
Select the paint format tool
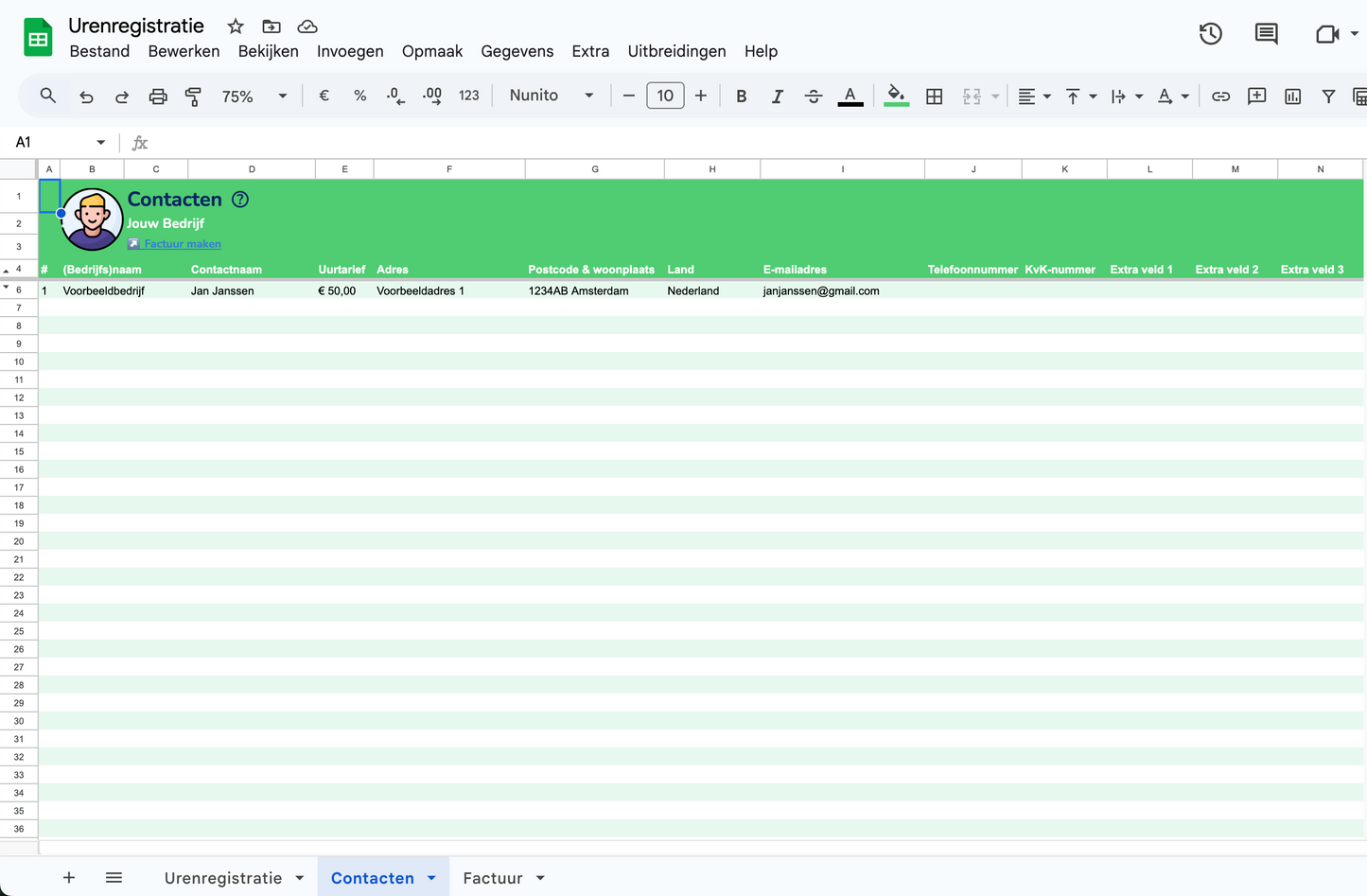point(193,97)
